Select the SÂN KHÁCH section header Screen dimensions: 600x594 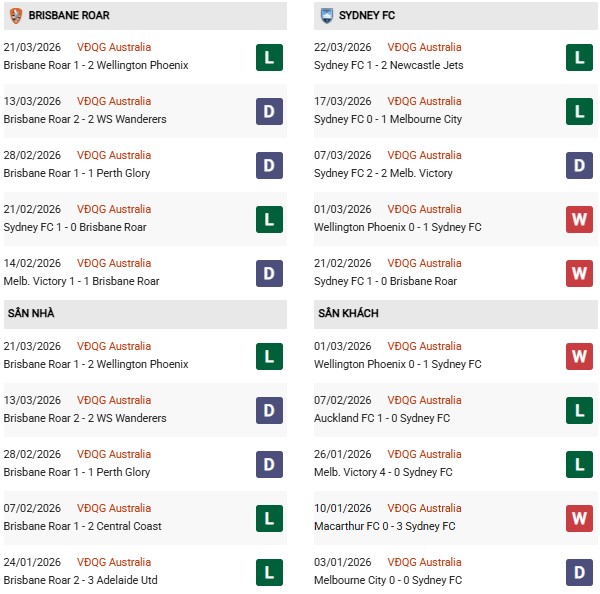[348, 314]
